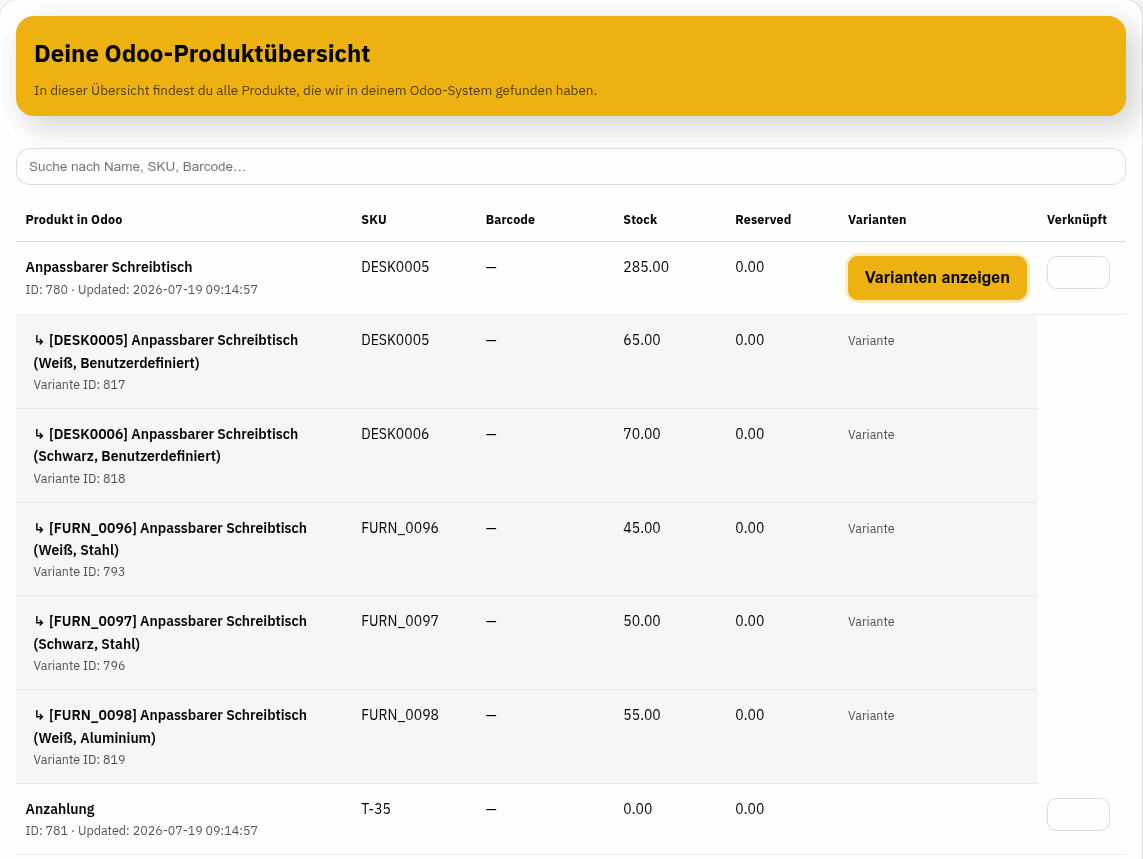1143x859 pixels.
Task: Select stock value 55.00
Action: [641, 715]
